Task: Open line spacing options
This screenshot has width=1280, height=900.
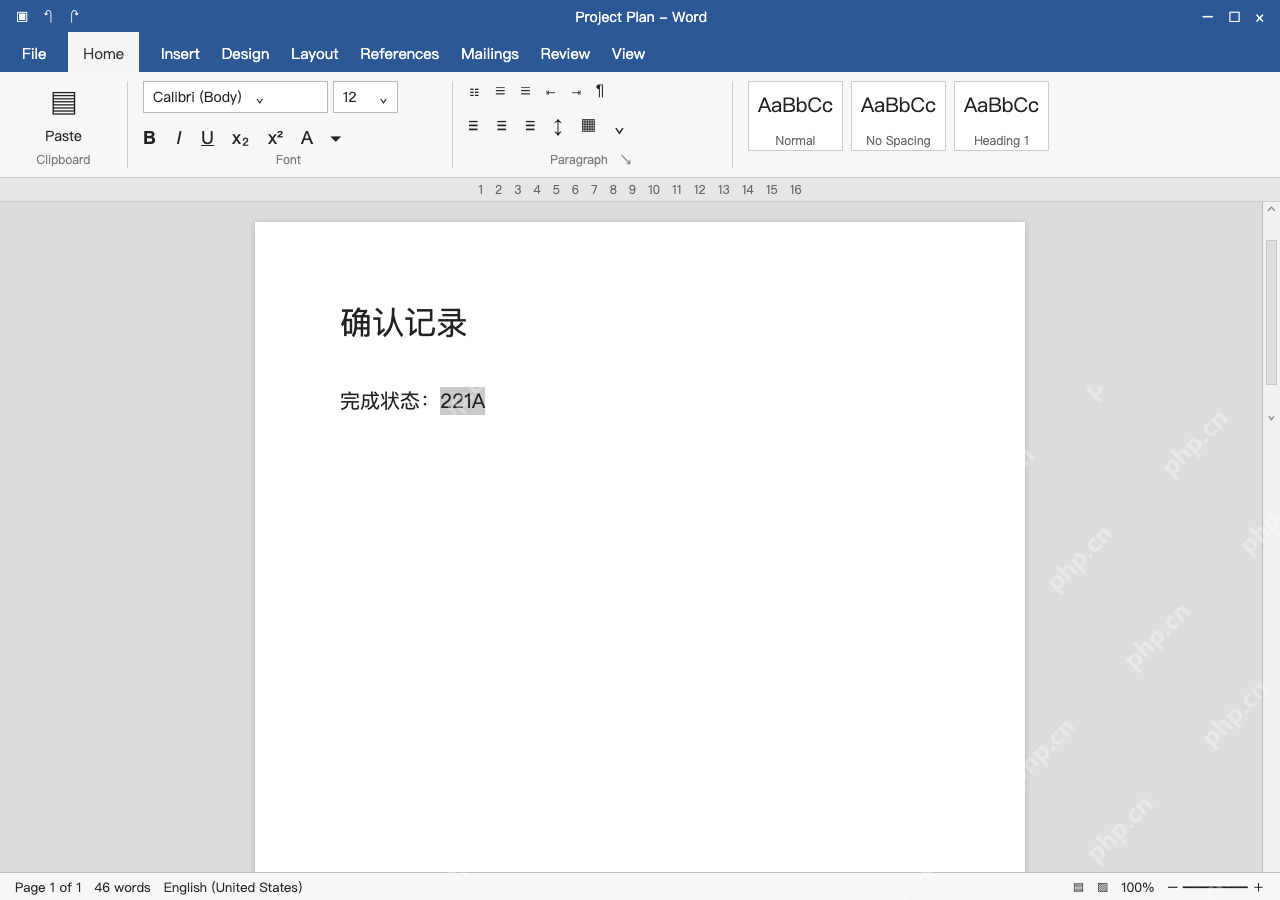Action: point(558,127)
